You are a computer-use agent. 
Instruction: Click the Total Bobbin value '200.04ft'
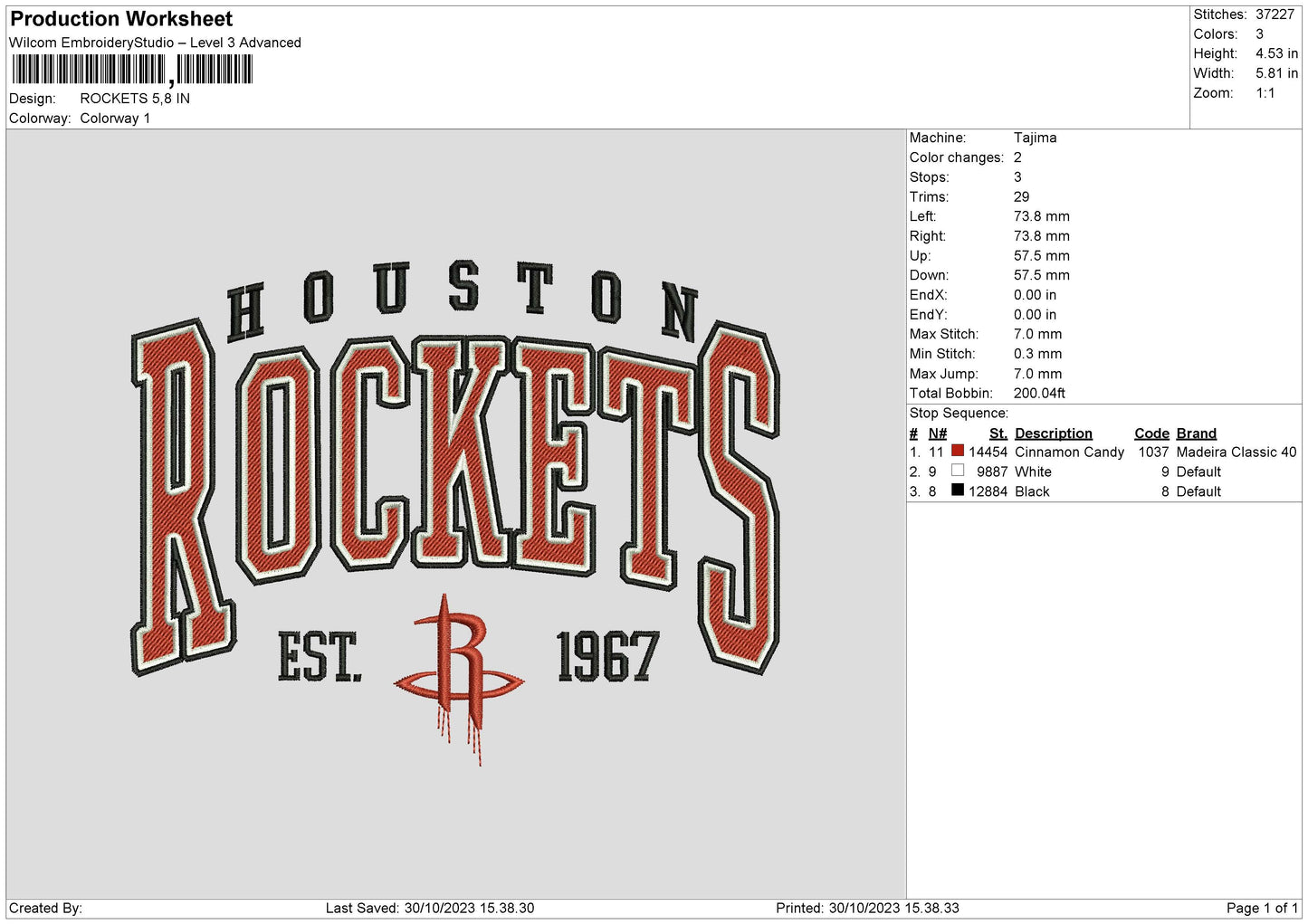1039,393
